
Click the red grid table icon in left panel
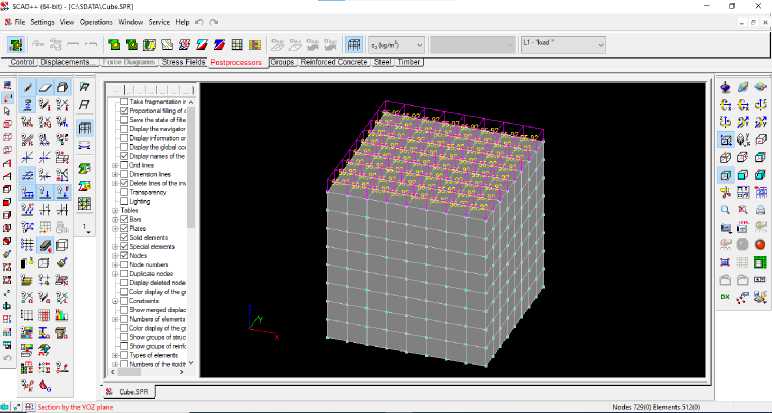(44, 315)
